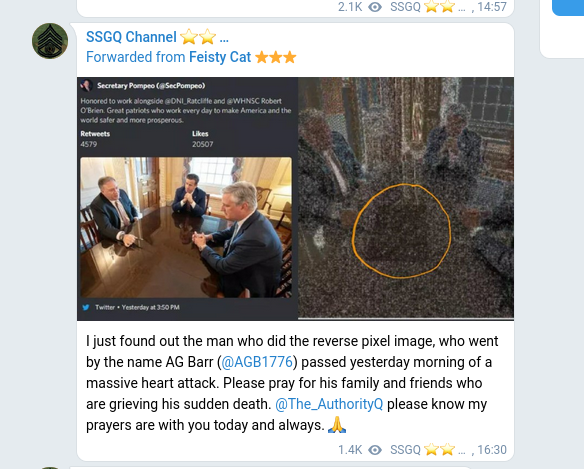Click the Secretary Pompeo profile picture
This screenshot has height=469, width=584.
(86, 86)
